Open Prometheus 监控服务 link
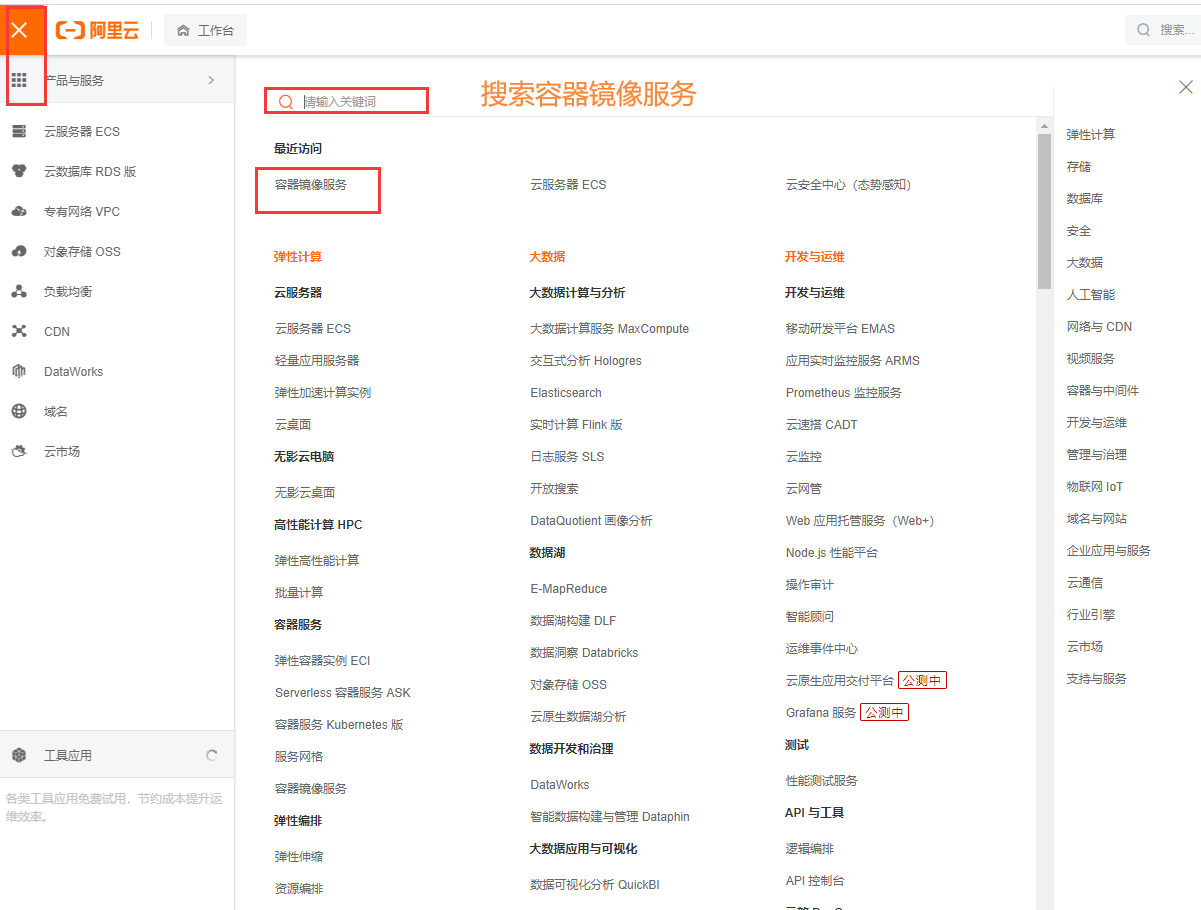This screenshot has width=1201, height=910. tap(844, 392)
